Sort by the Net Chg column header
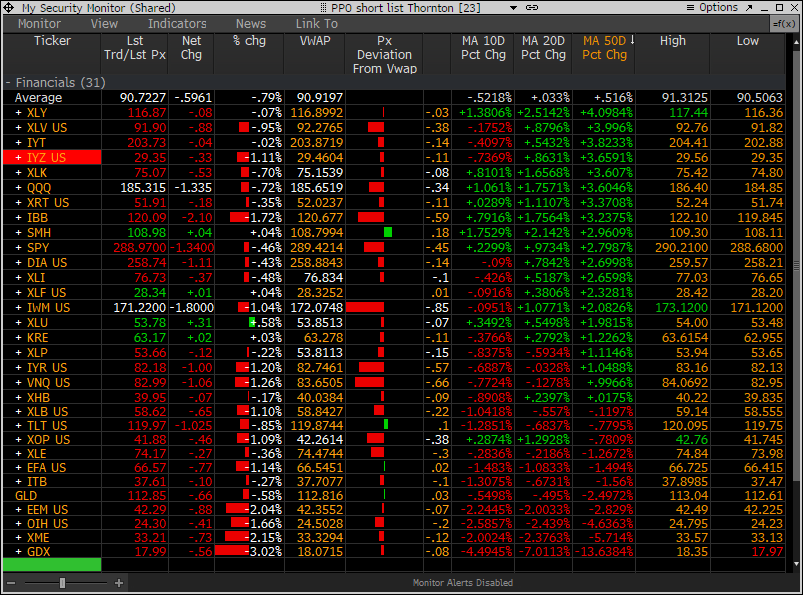 tap(191, 48)
